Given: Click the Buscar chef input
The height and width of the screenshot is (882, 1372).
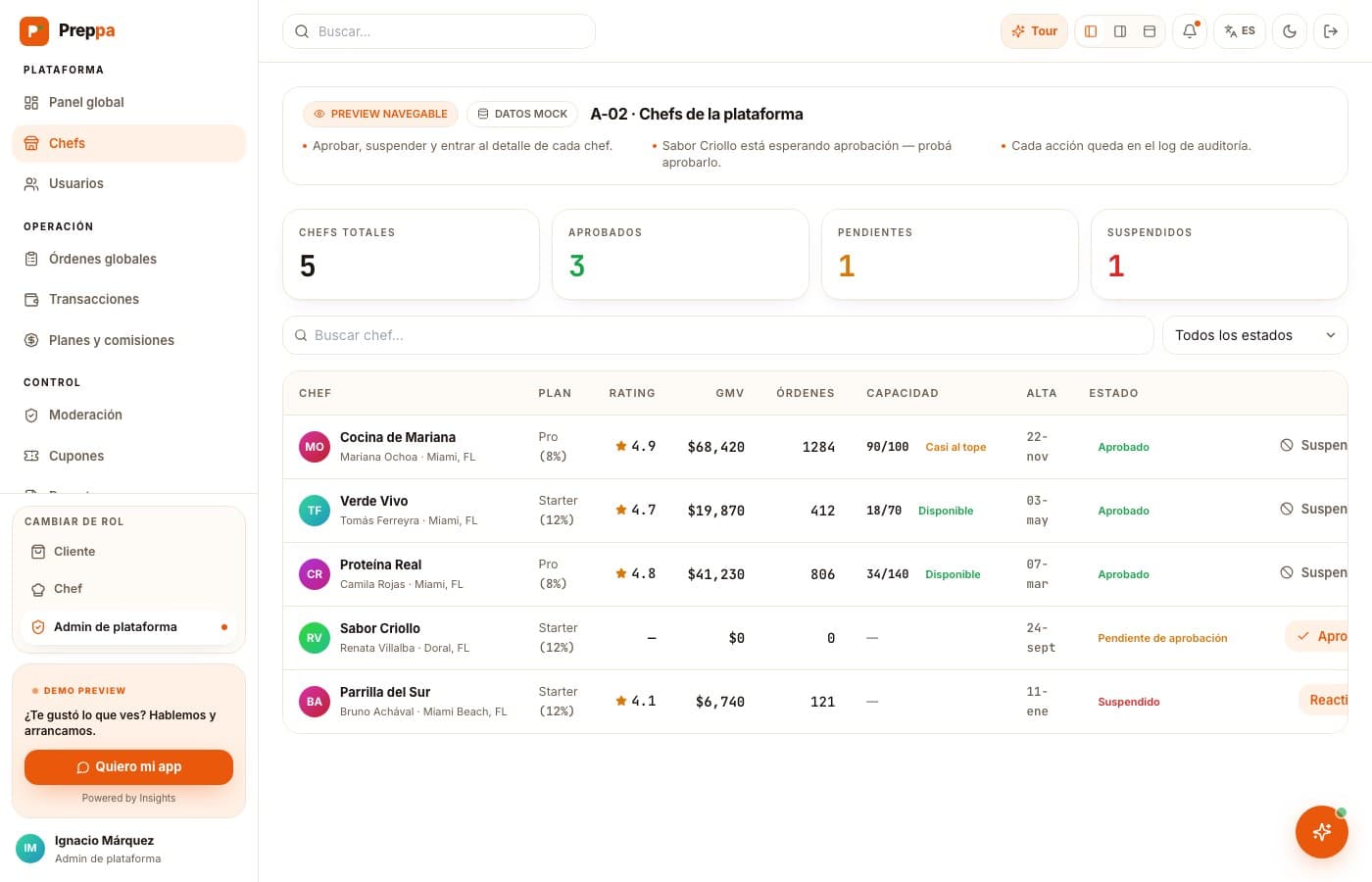Looking at the screenshot, I should (718, 335).
